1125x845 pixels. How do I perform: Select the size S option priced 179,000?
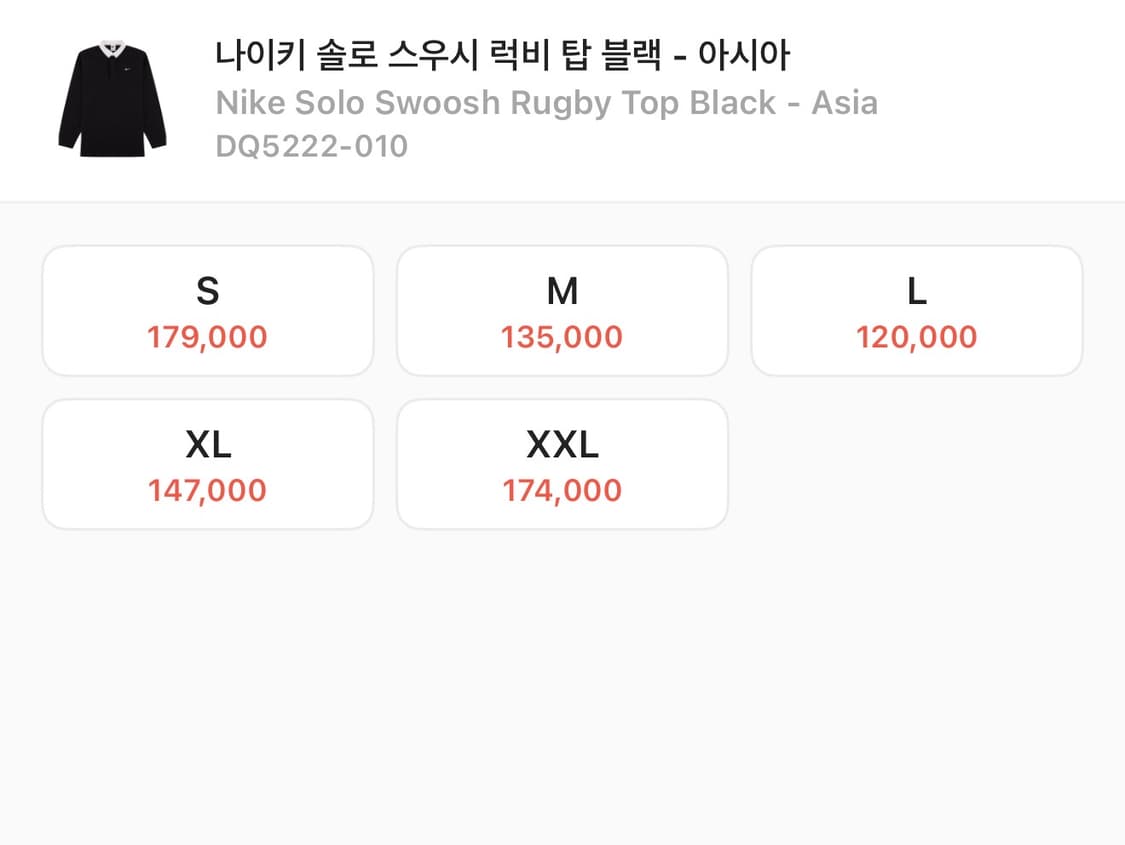tap(207, 310)
